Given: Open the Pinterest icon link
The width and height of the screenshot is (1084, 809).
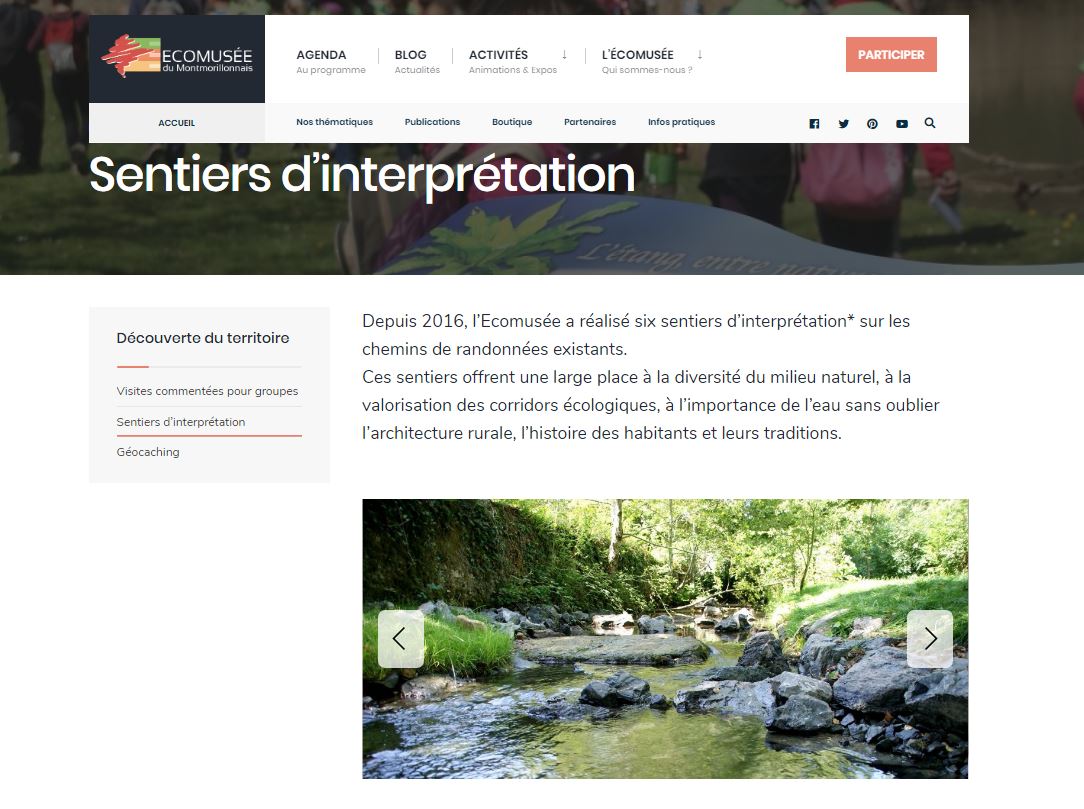Looking at the screenshot, I should pyautogui.click(x=872, y=123).
